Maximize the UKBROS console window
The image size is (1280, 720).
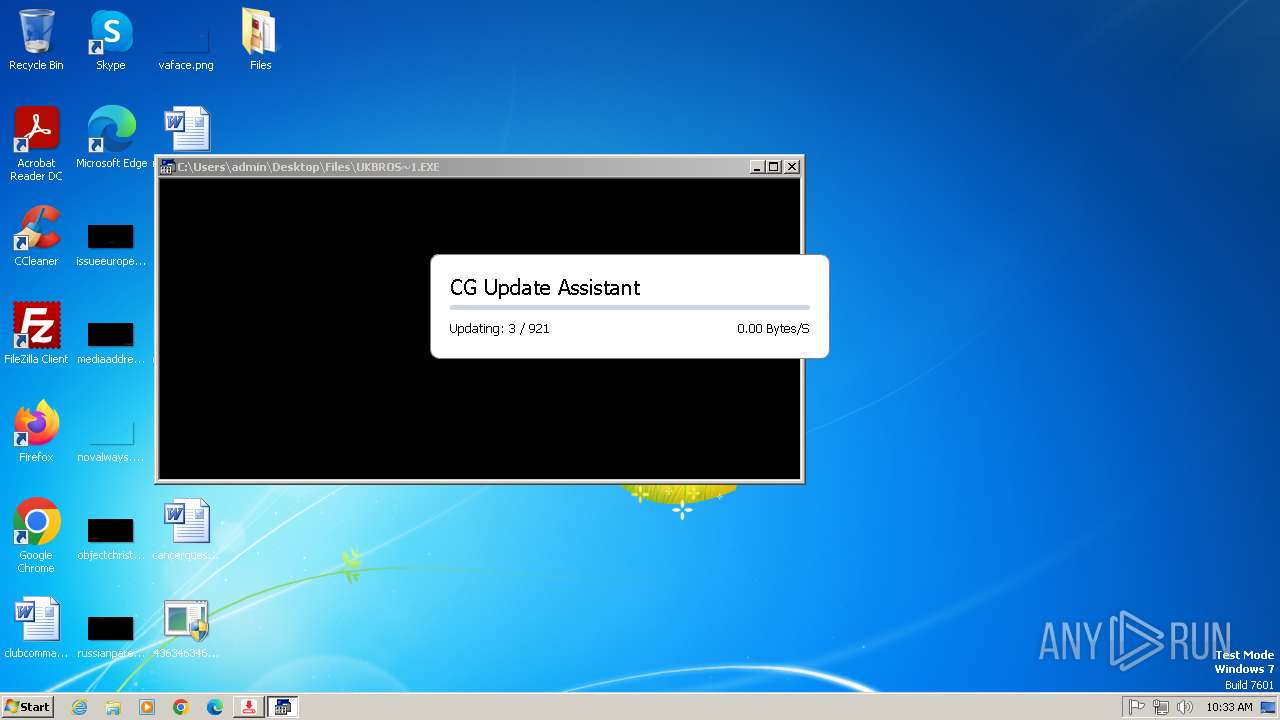(774, 167)
